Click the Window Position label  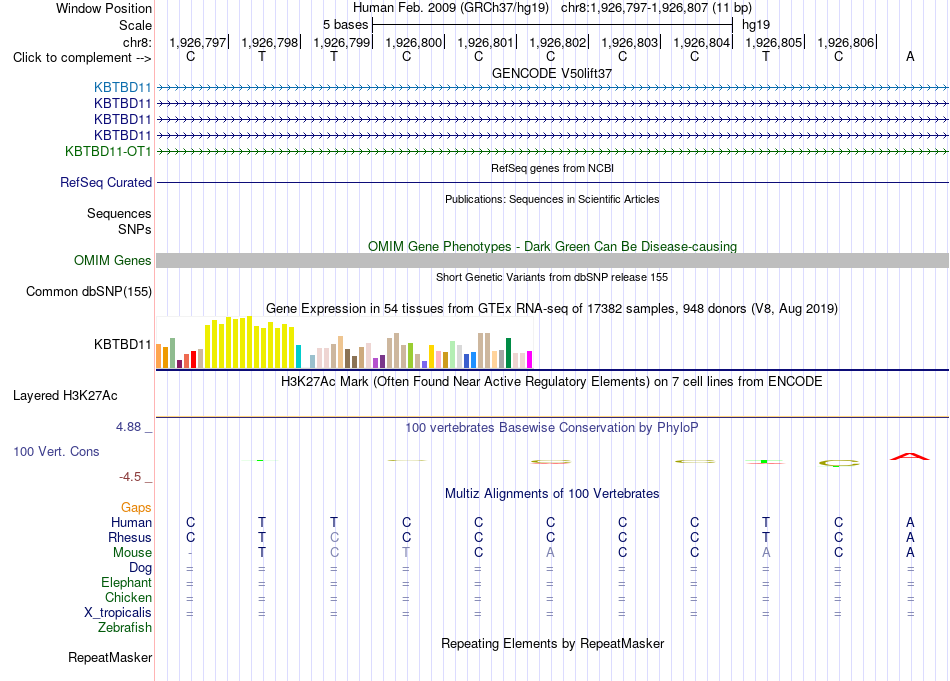104,8
